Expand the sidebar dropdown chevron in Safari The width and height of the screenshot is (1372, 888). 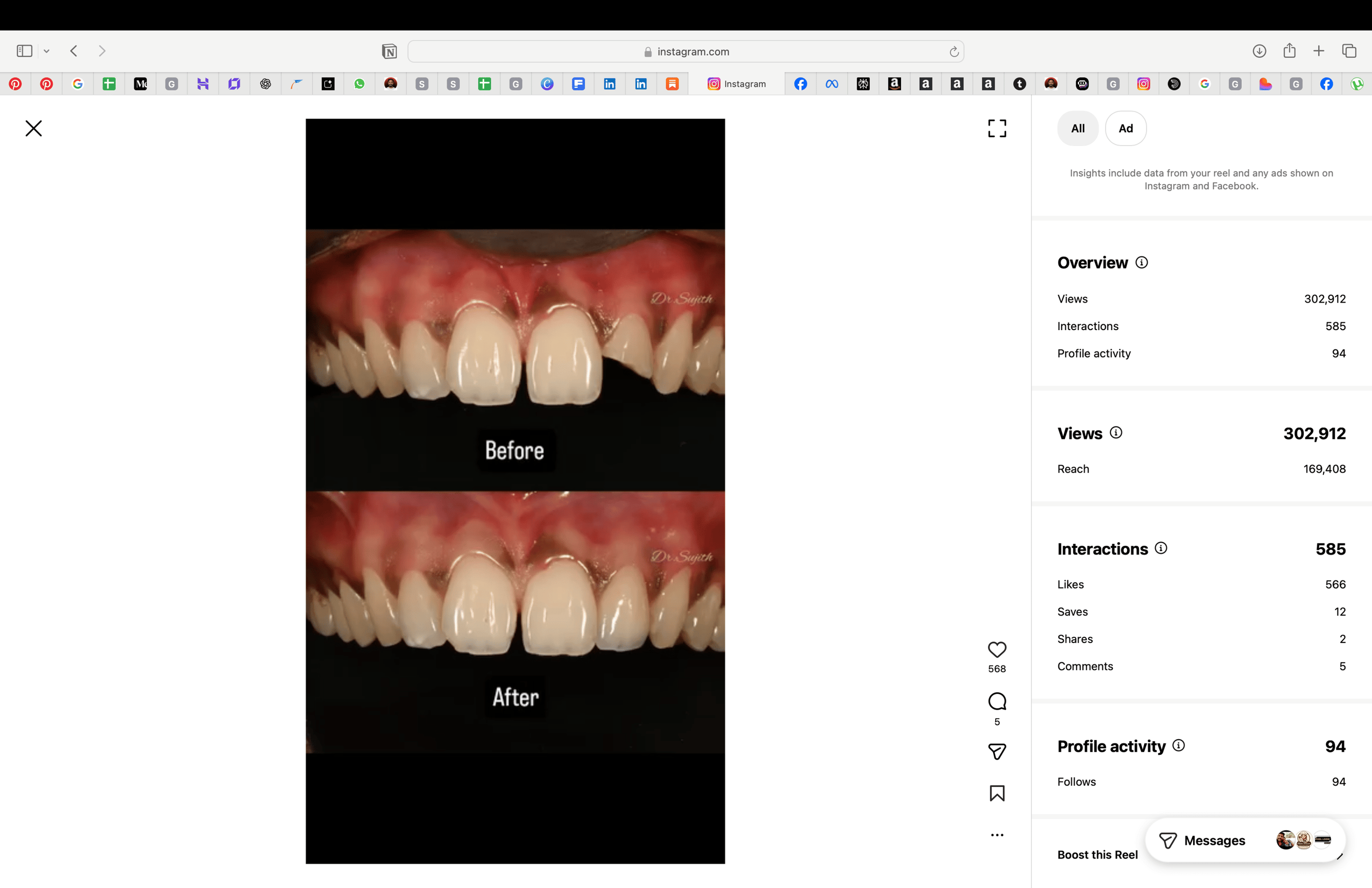(47, 51)
